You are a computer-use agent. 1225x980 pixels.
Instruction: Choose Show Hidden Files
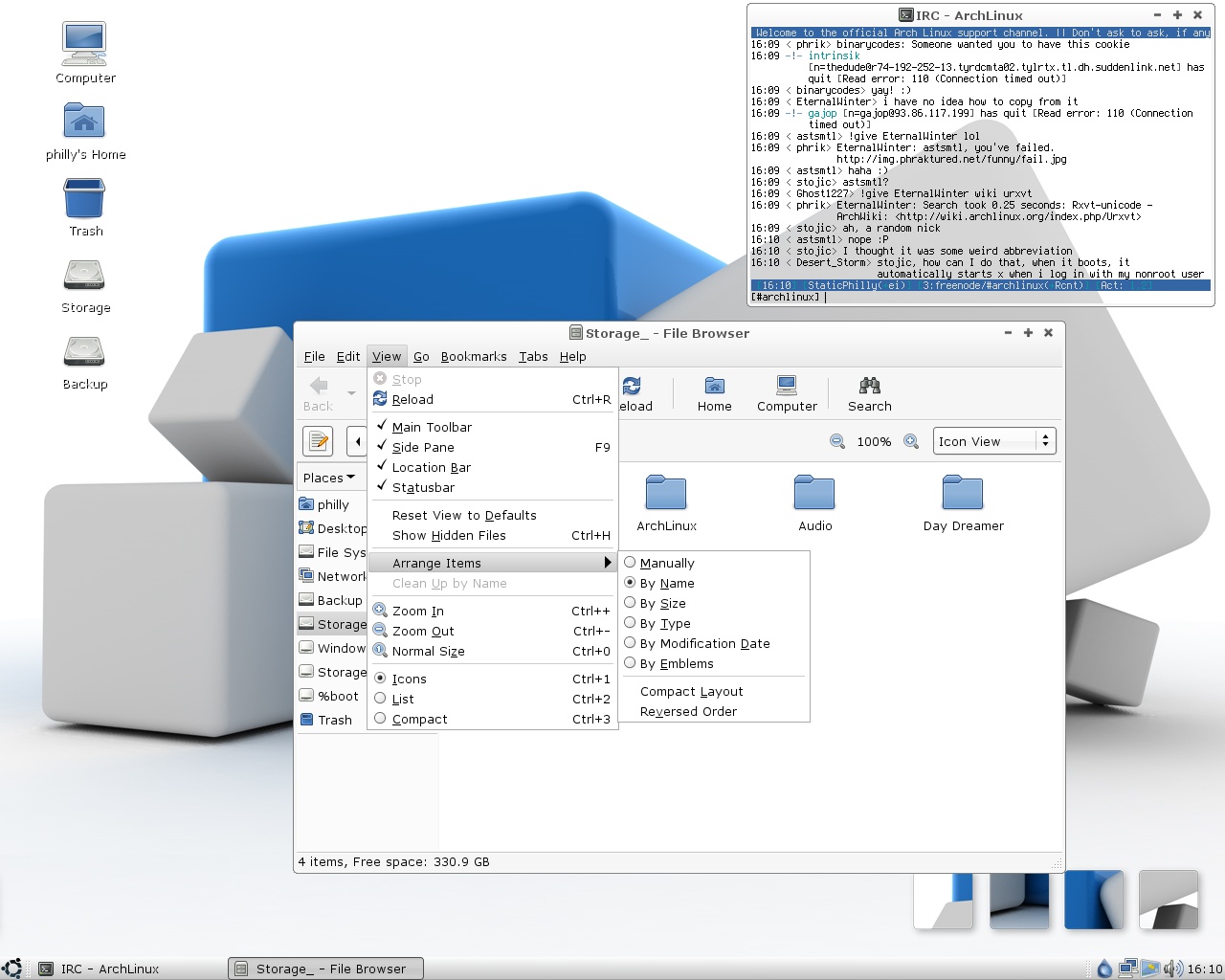point(493,535)
